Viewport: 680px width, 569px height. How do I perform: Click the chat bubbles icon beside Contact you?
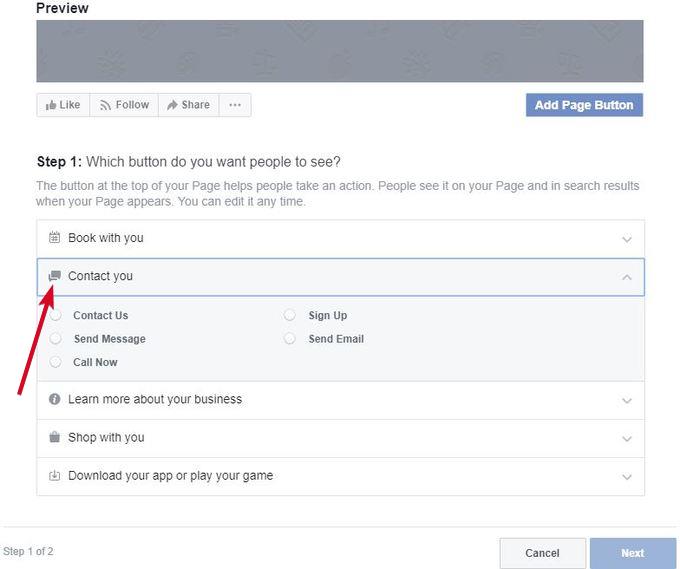(x=55, y=276)
